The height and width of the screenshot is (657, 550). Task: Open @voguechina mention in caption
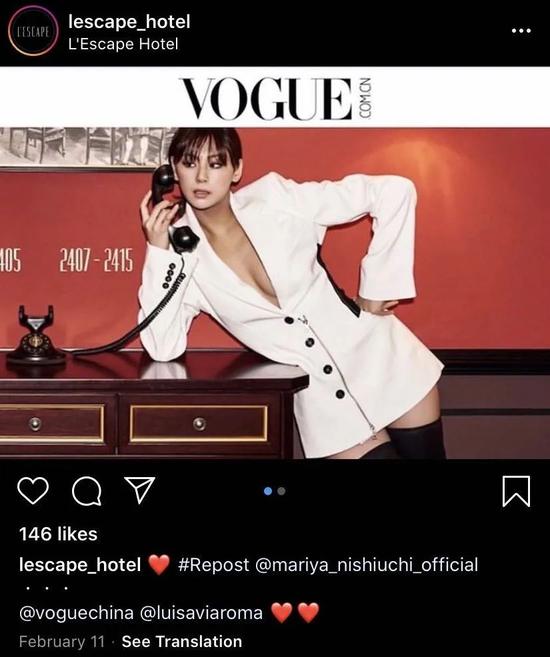[x=76, y=613]
